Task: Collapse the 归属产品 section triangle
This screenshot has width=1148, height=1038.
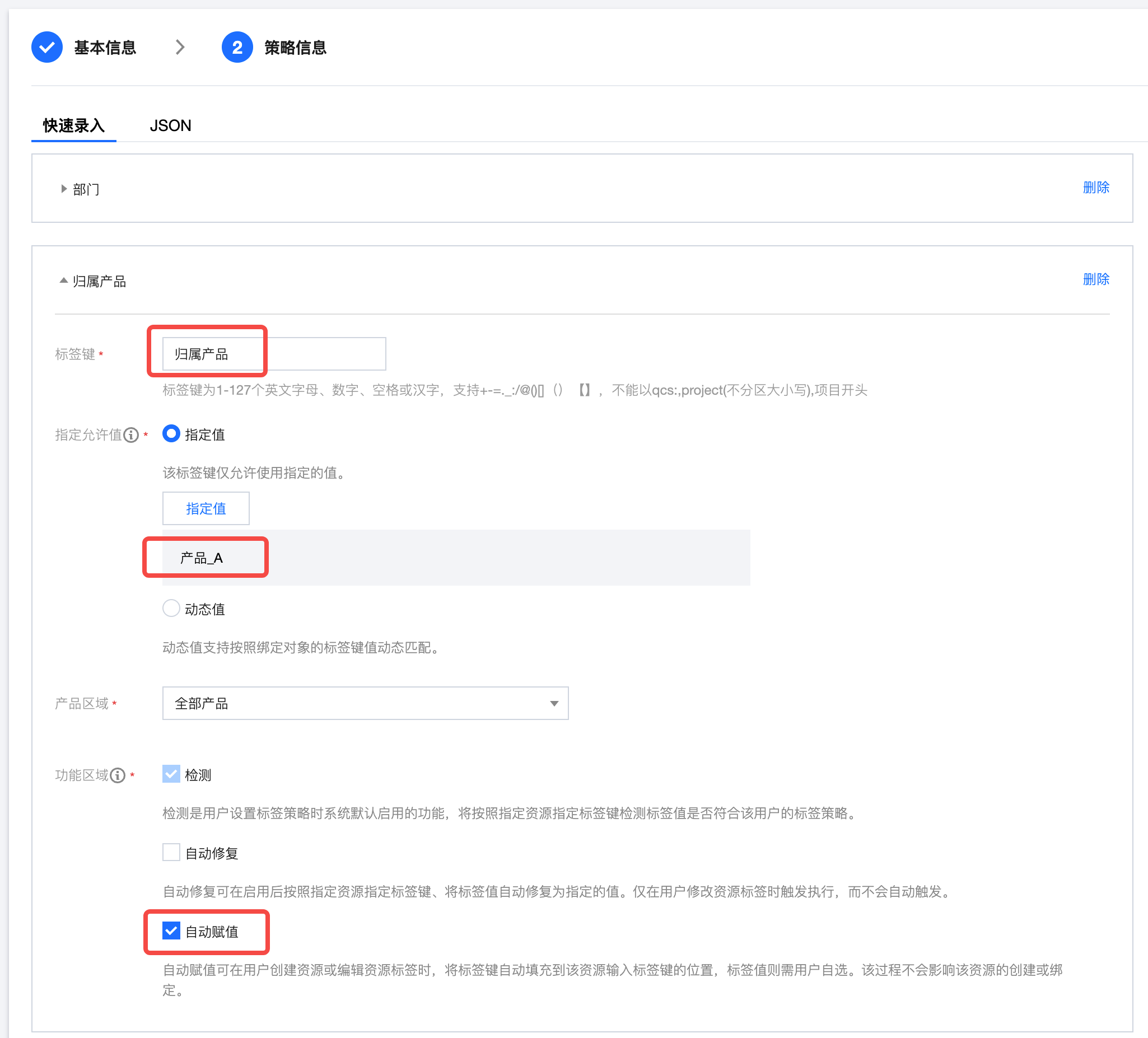Action: pyautogui.click(x=64, y=280)
